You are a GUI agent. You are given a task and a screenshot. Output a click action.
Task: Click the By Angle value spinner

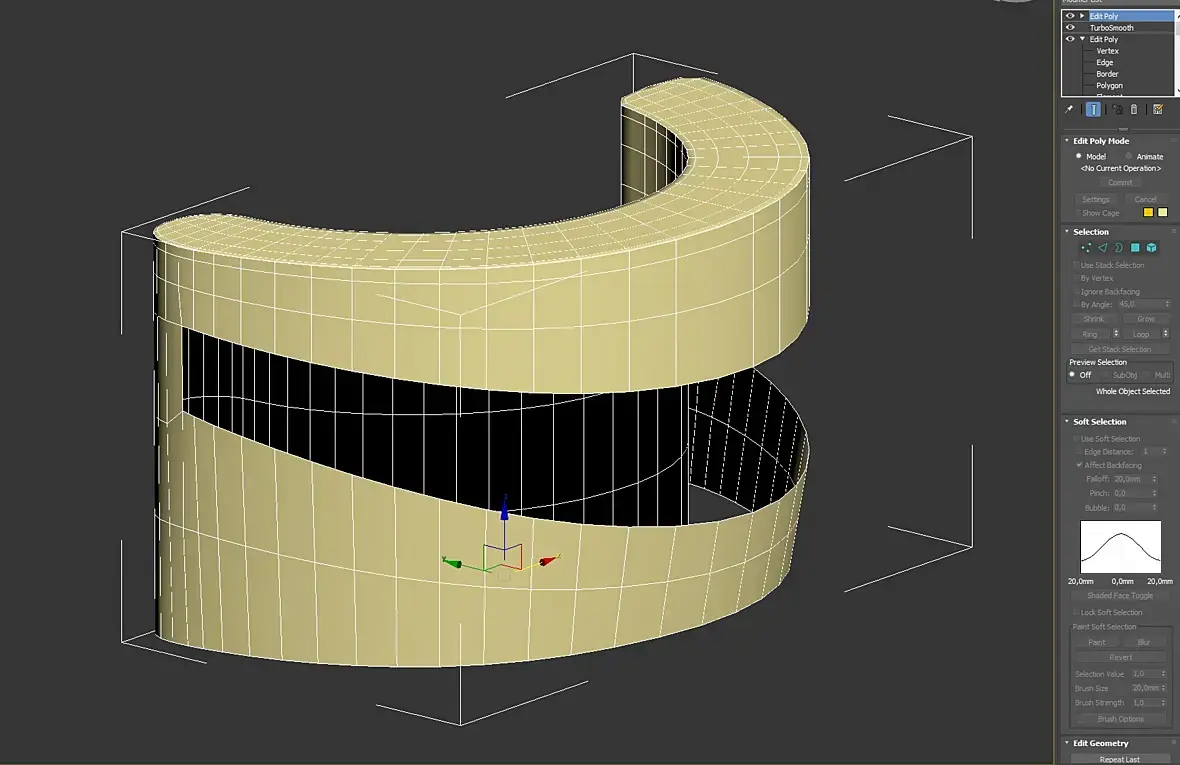(x=1167, y=305)
